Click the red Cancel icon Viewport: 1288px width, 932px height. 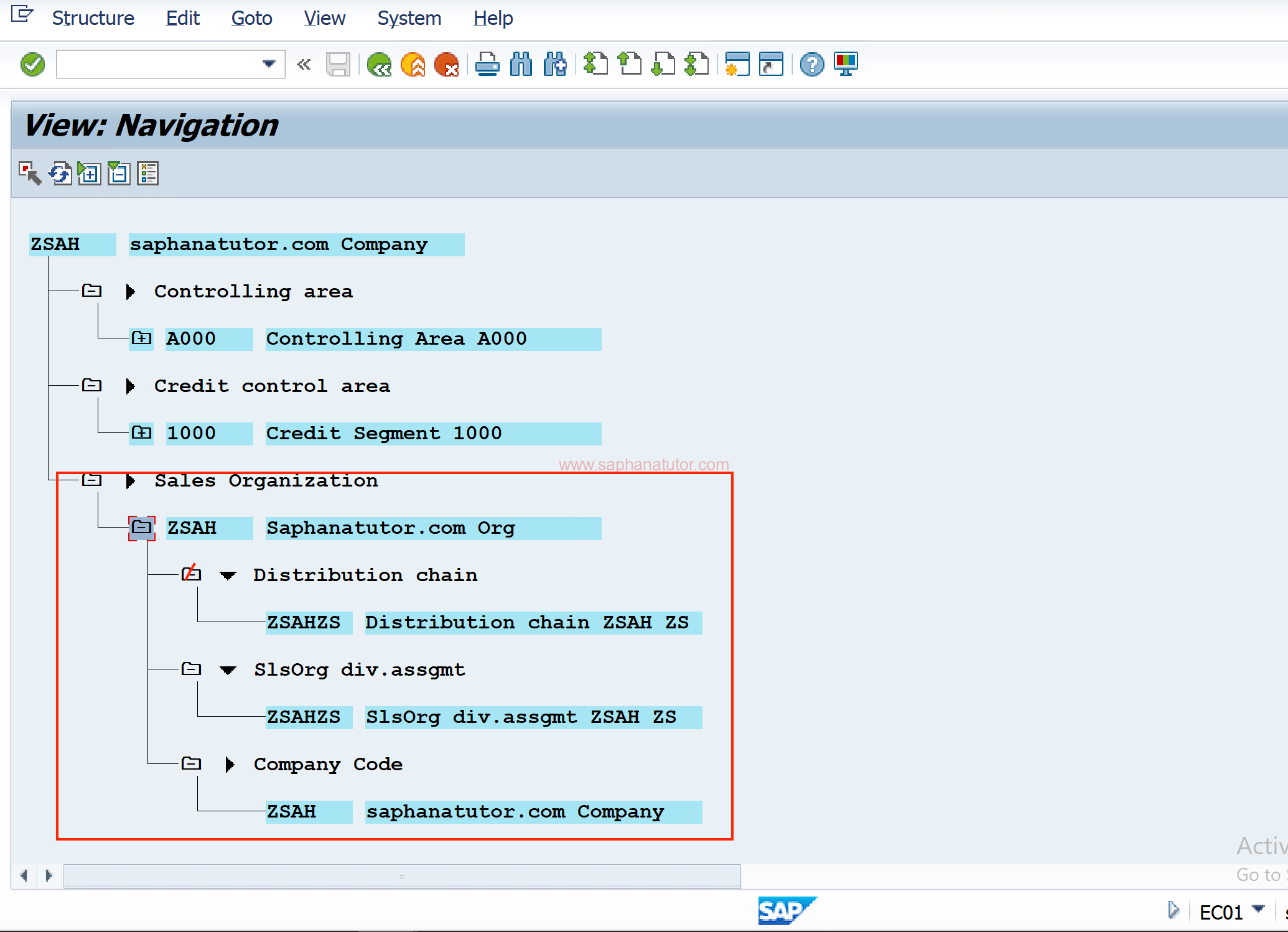tap(447, 64)
